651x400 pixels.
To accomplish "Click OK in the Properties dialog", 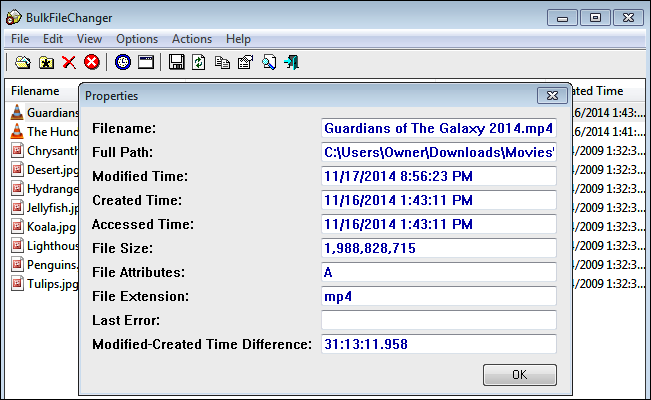I will coord(520,375).
